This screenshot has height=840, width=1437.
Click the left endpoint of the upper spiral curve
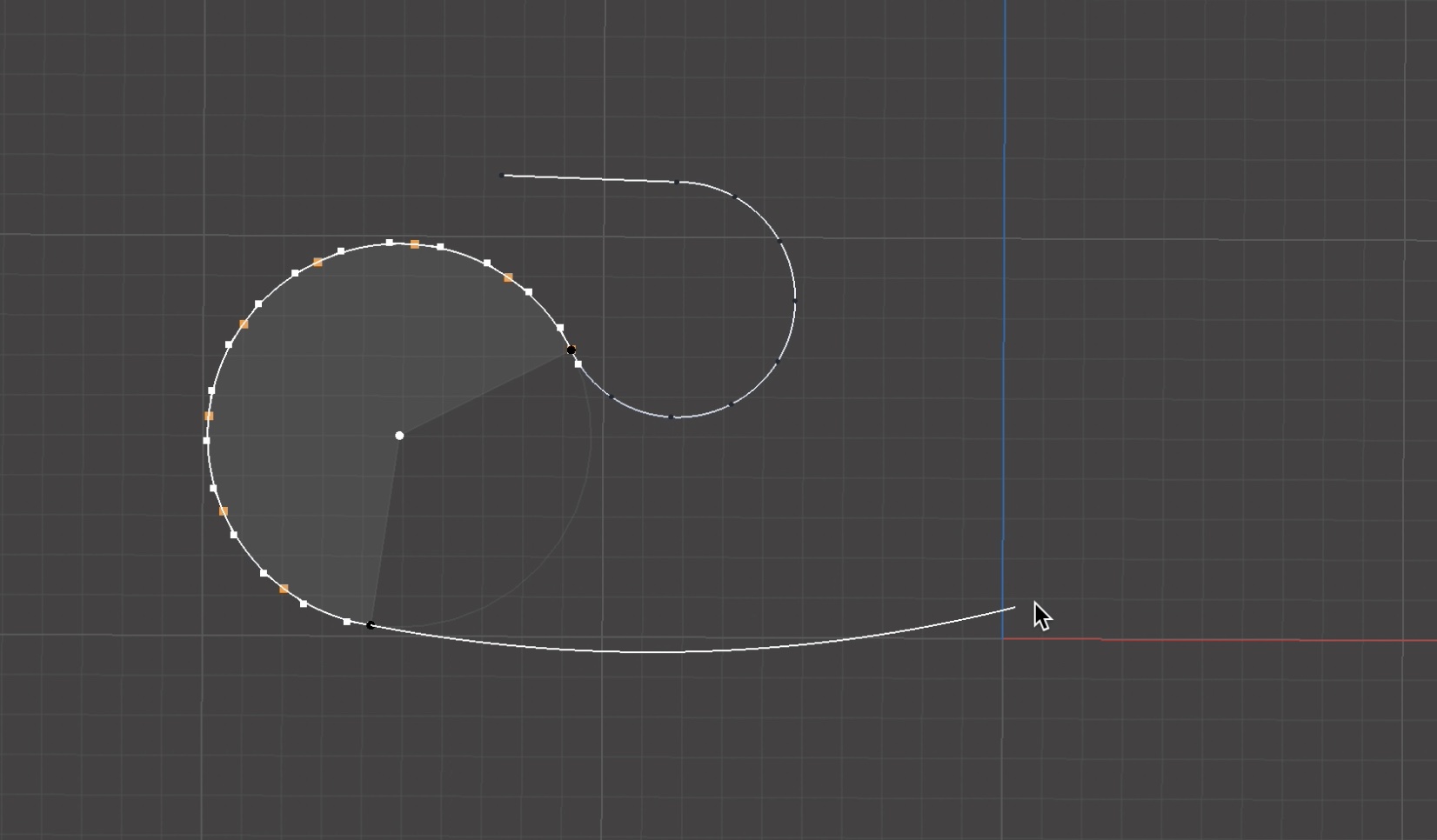tap(501, 176)
